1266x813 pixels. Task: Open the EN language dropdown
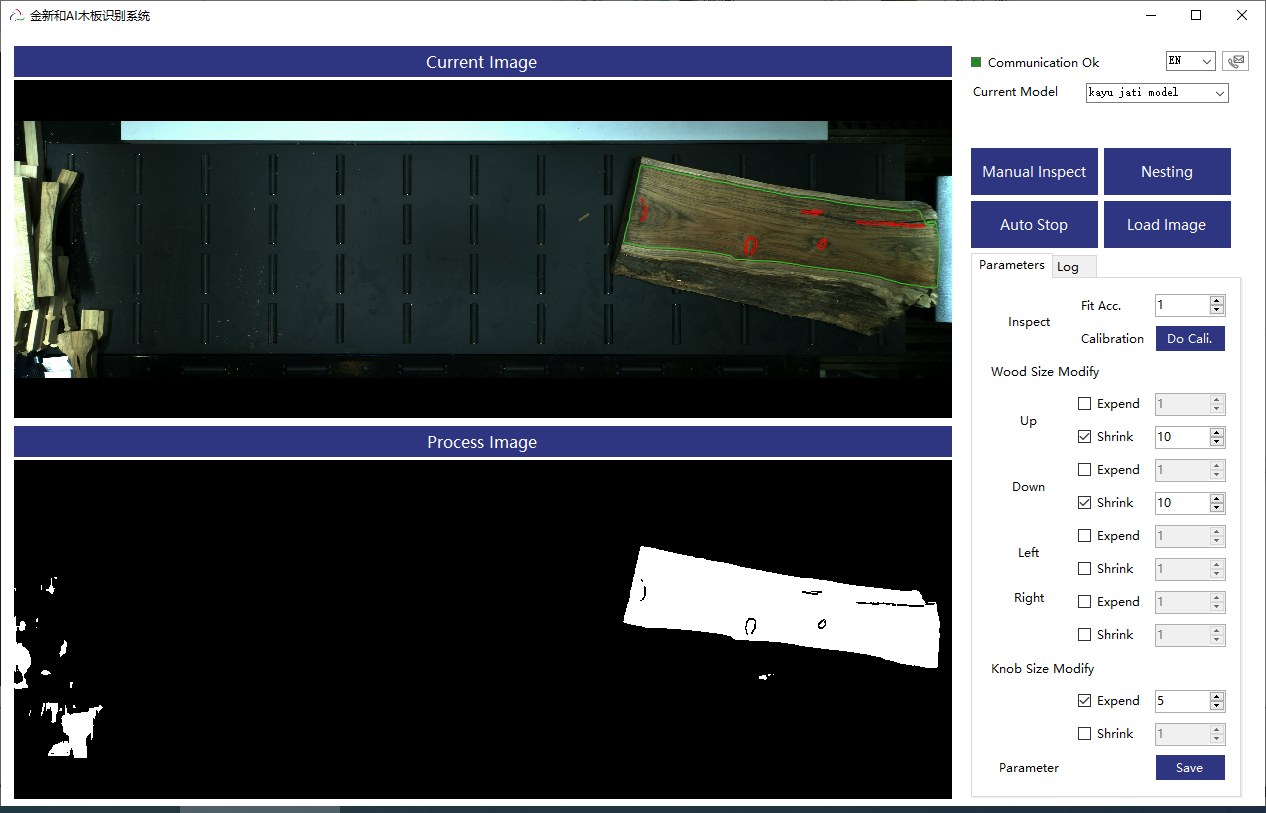pos(1190,61)
